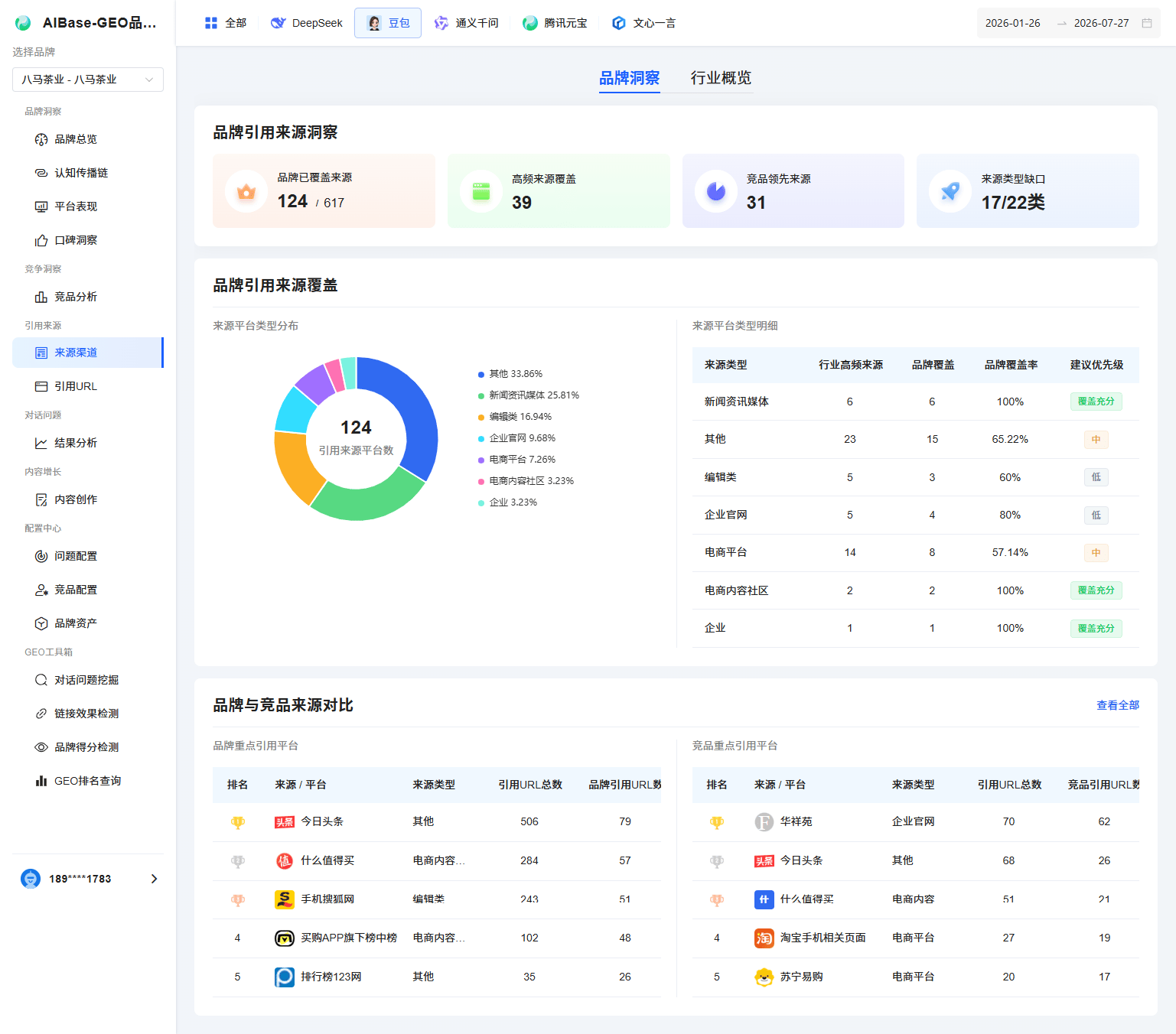Click 查看全部 link

1117,705
